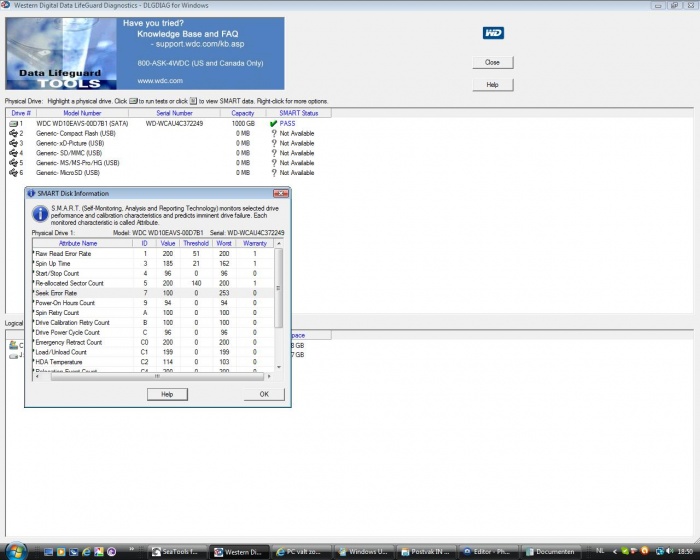700x560 pixels.
Task: Select the HDA Temperature attribute
Action: click(153, 362)
